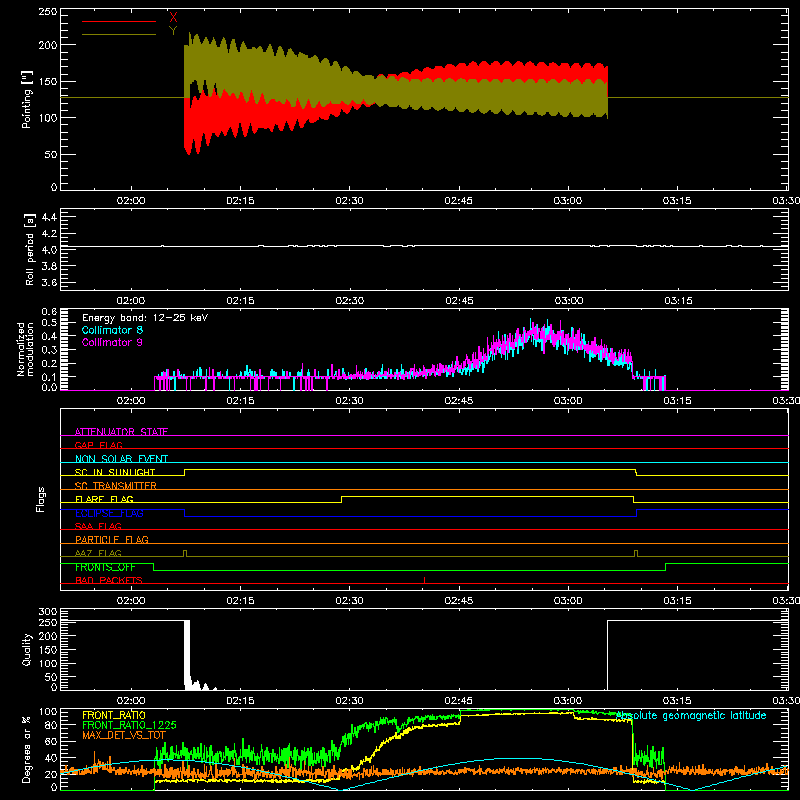Select the FRONT_RATIO legend entry
Image resolution: width=800 pixels, height=800 pixels.
pyautogui.click(x=114, y=715)
